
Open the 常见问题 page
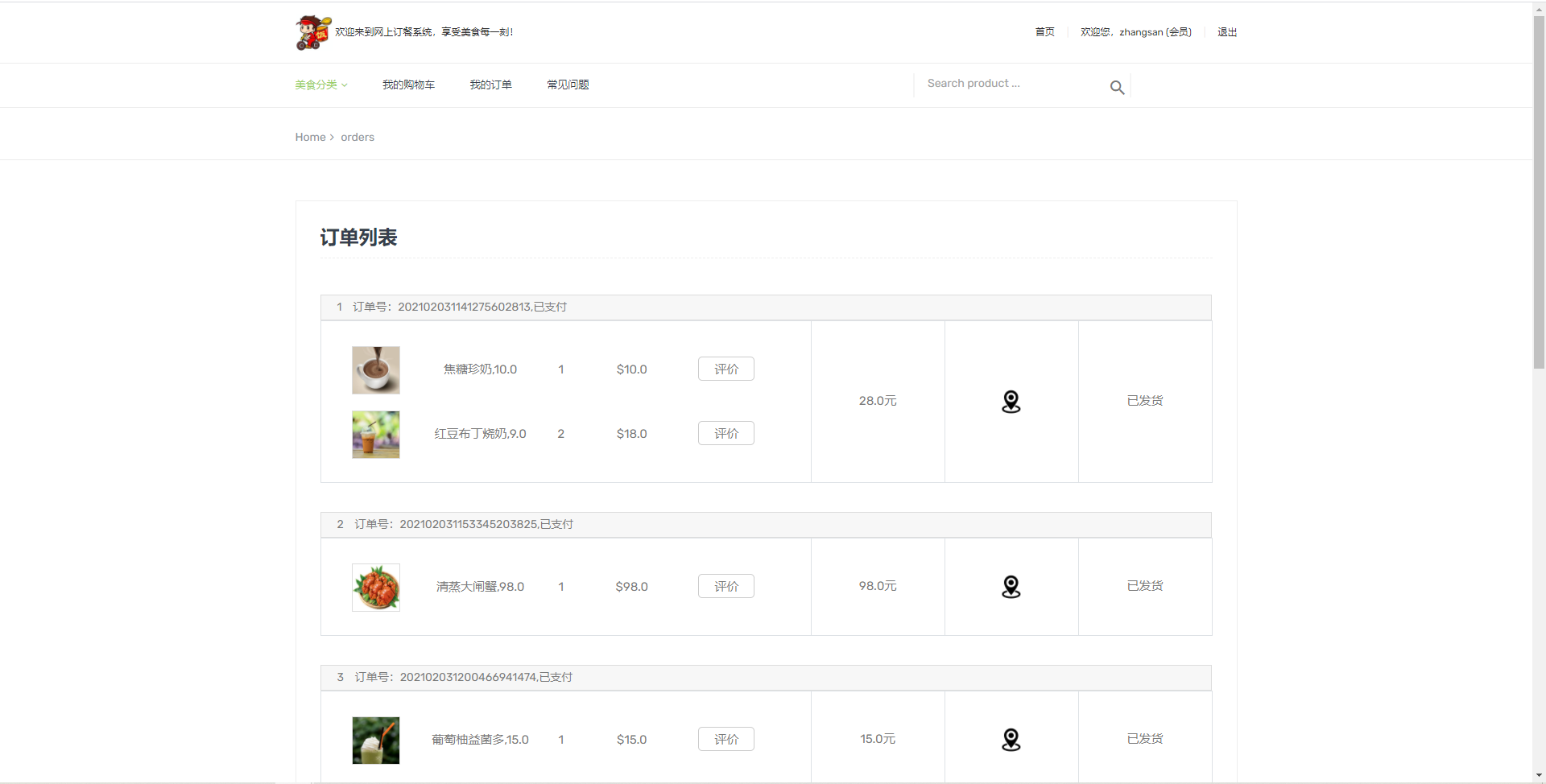[568, 85]
